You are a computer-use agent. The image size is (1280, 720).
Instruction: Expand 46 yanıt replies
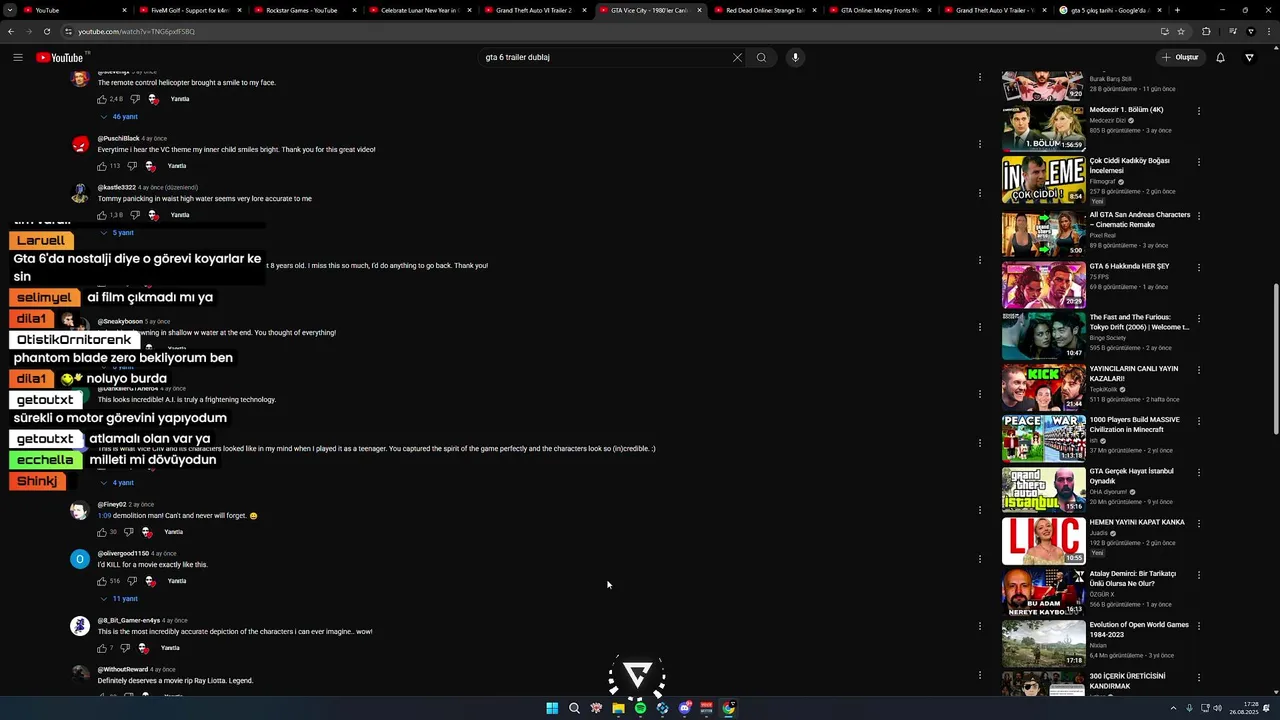(119, 117)
